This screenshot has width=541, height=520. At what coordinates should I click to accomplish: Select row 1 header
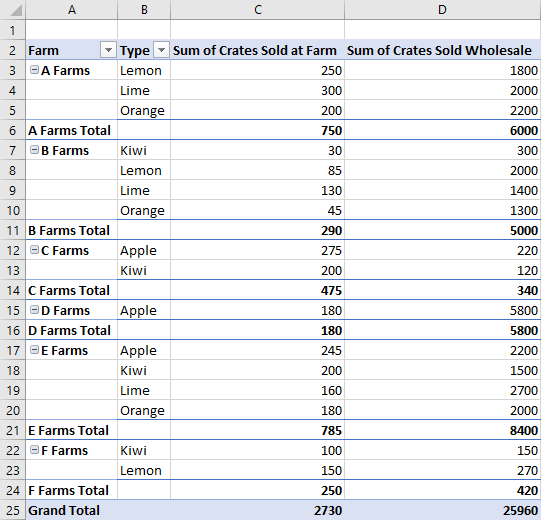(13, 30)
